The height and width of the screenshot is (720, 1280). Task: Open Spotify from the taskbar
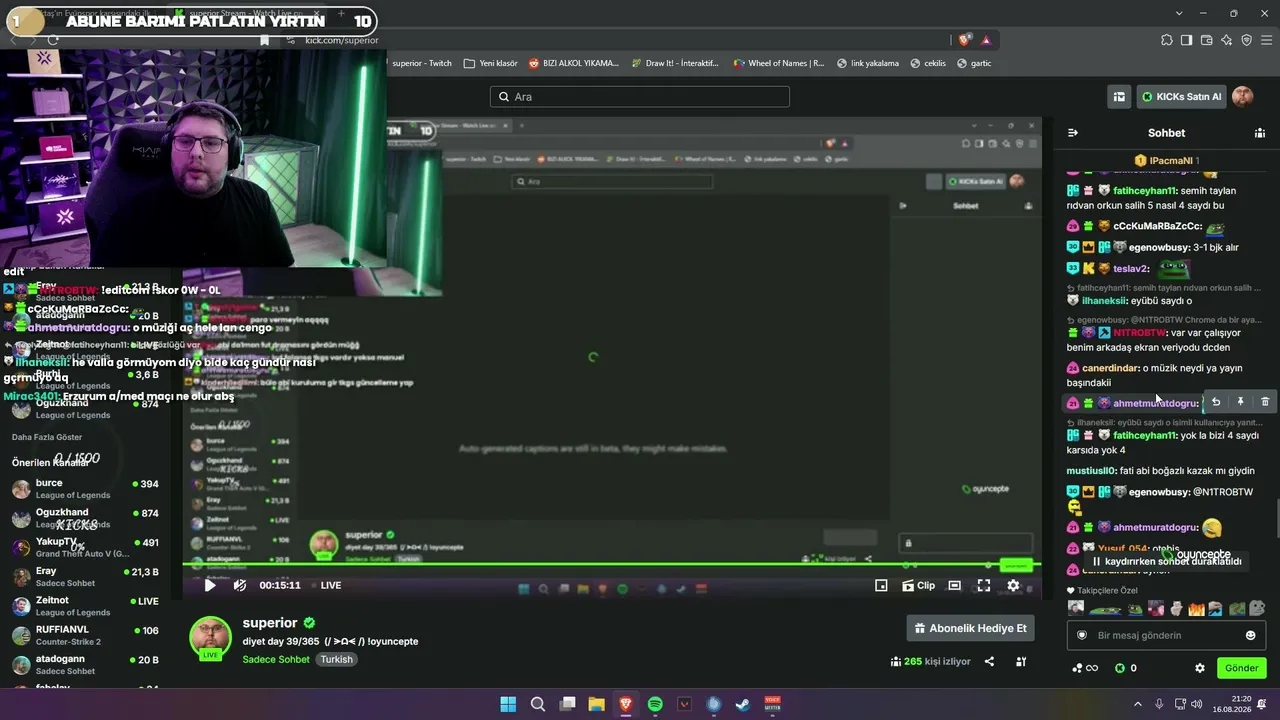coord(655,704)
